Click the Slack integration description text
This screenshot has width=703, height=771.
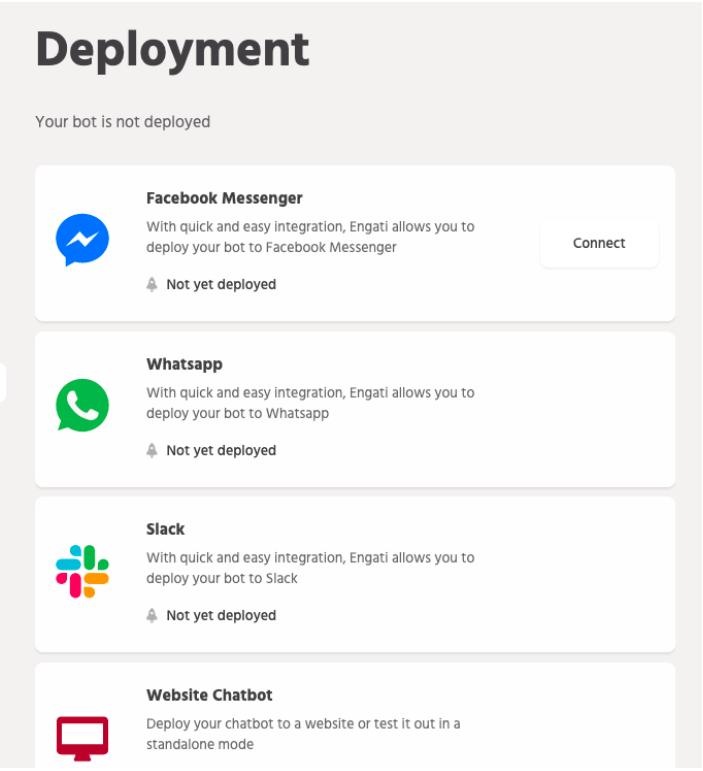tap(310, 568)
